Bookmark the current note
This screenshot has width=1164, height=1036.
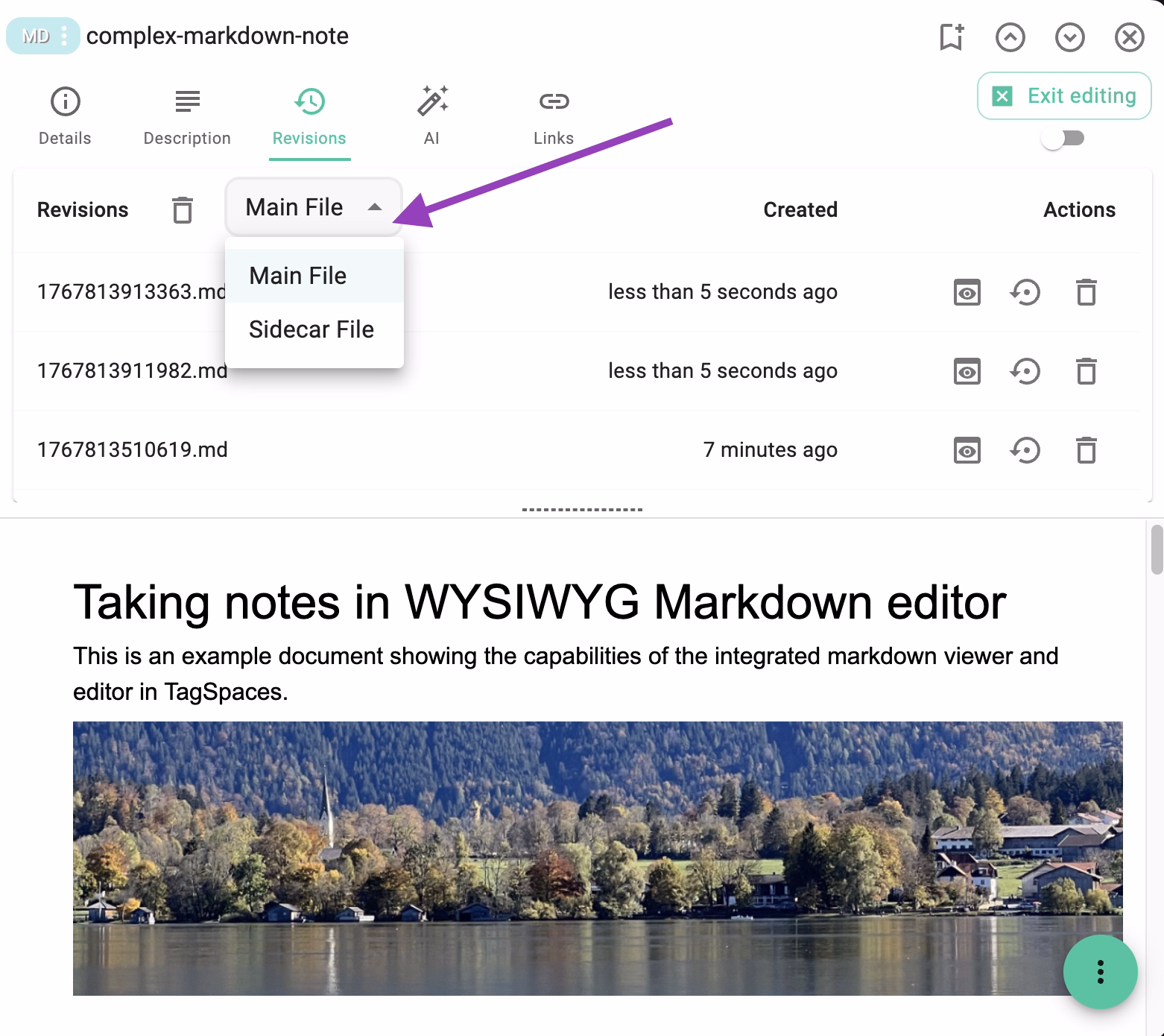pos(951,37)
